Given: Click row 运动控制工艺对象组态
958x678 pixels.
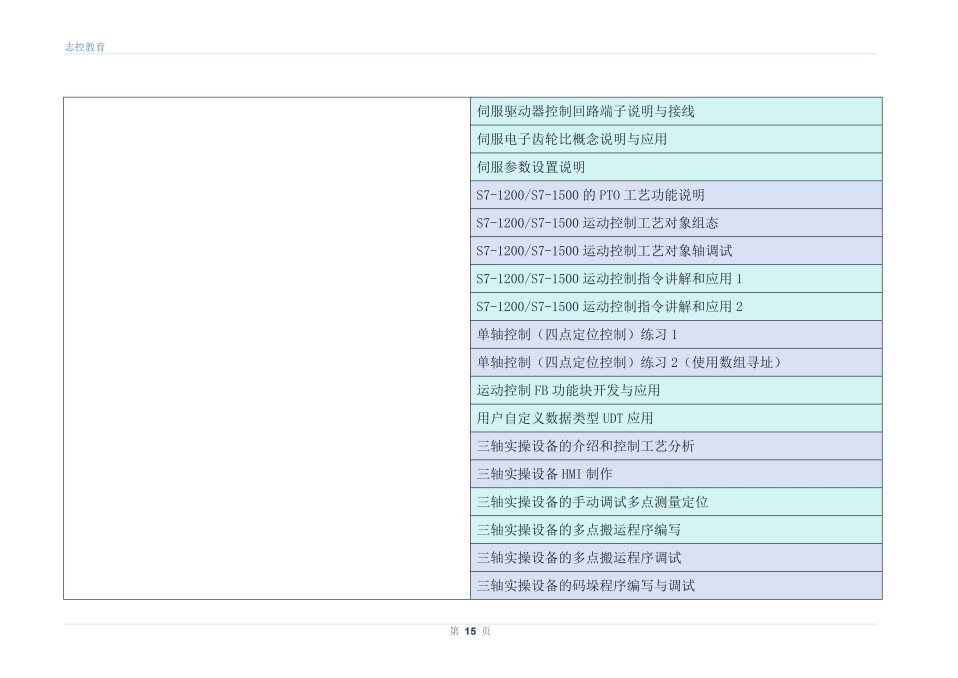Looking at the screenshot, I should point(676,223).
